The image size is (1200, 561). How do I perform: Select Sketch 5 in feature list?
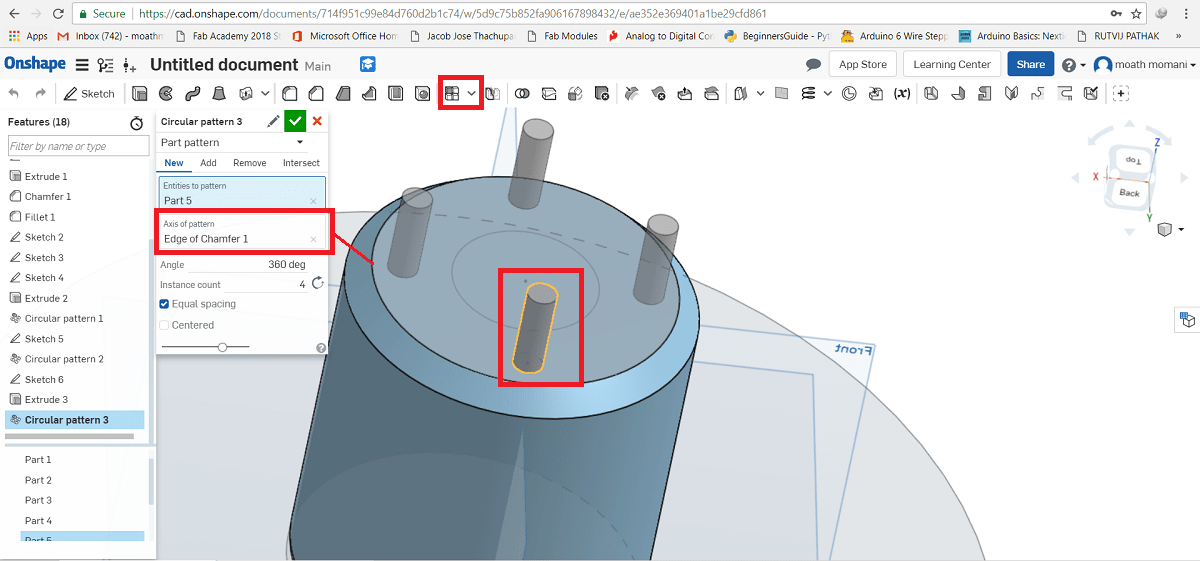(x=44, y=339)
